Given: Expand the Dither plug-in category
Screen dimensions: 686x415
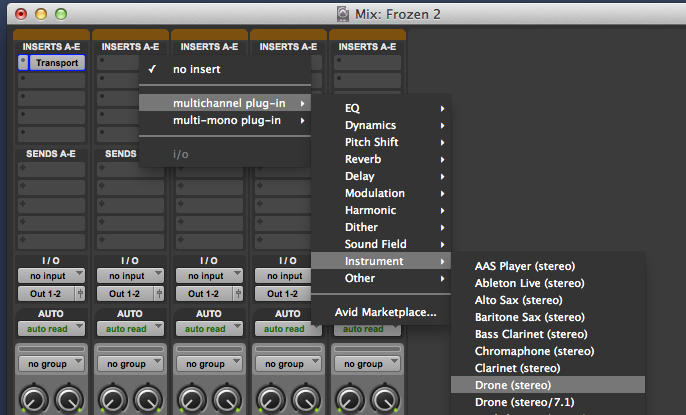Looking at the screenshot, I should (x=381, y=227).
